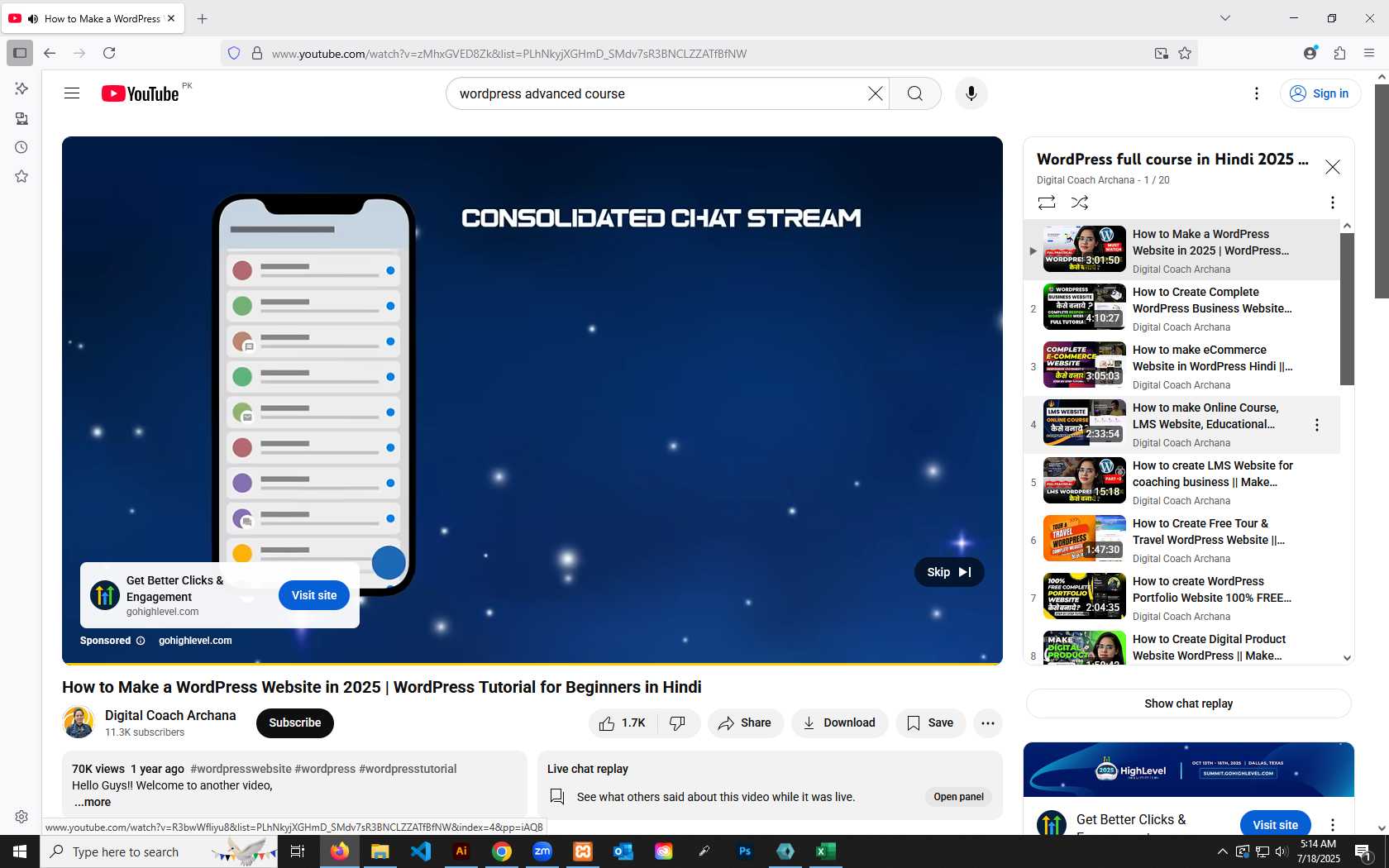The height and width of the screenshot is (868, 1389).
Task: Open Firefox sidebar AI chatbot sparkle icon
Action: (x=21, y=88)
